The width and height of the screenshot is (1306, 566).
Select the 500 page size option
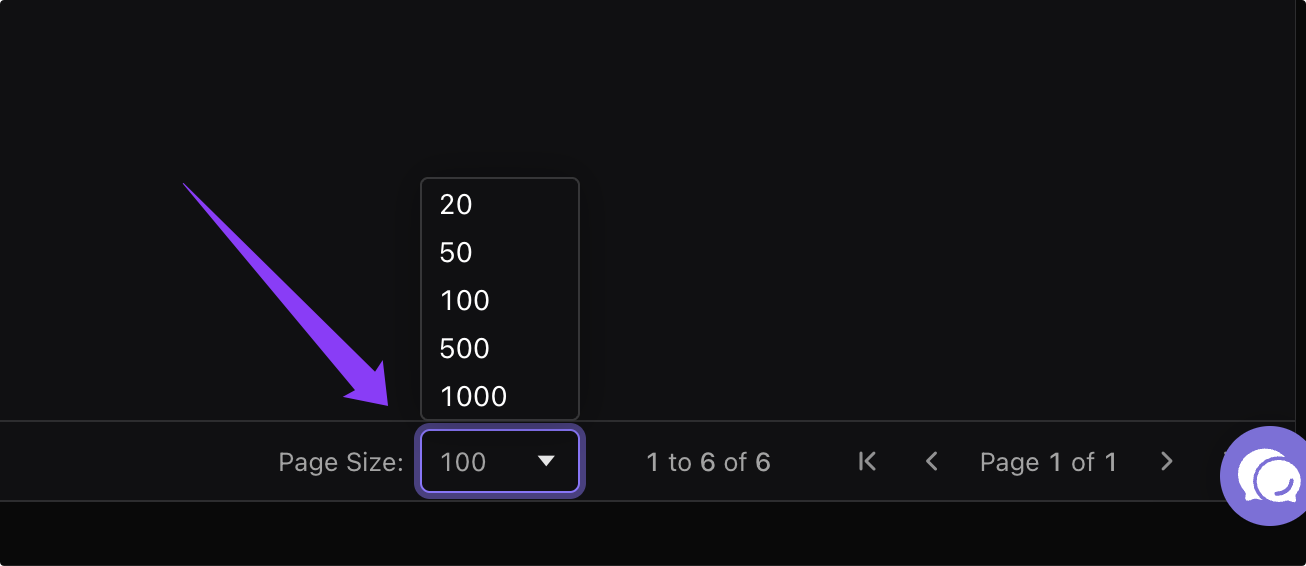(465, 349)
